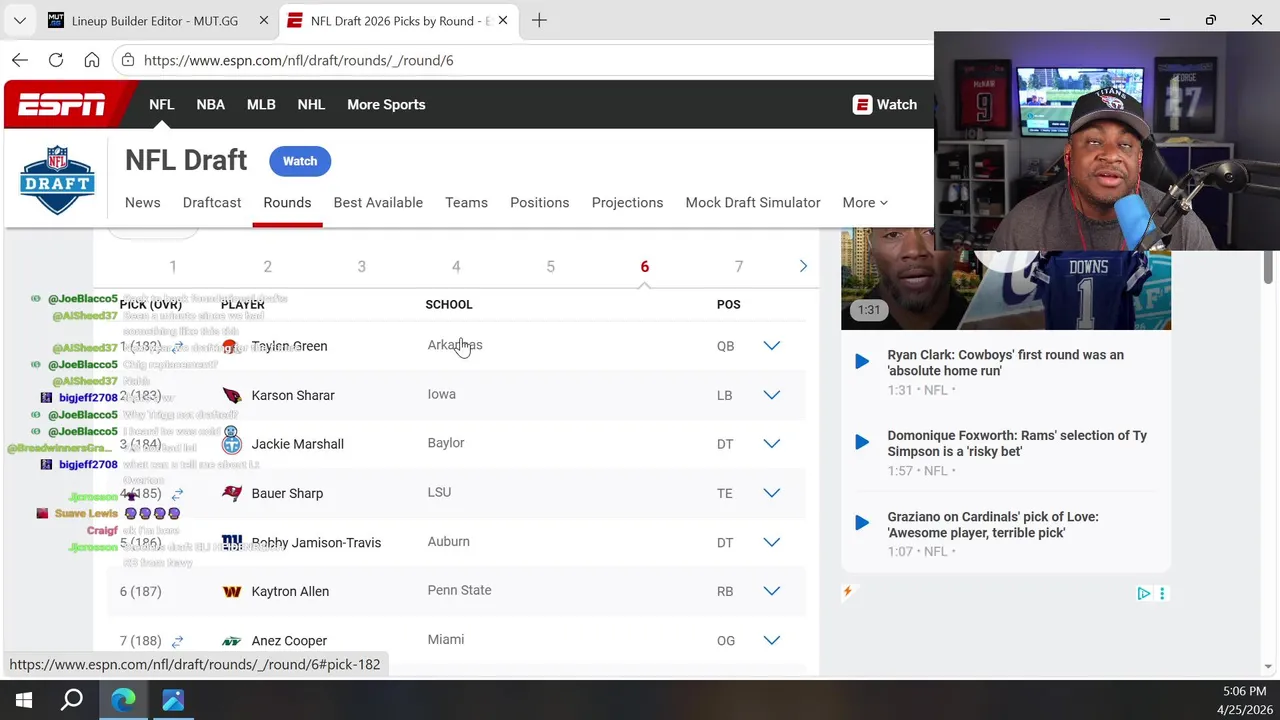Click the NFL Draft shield logo

pos(57,180)
